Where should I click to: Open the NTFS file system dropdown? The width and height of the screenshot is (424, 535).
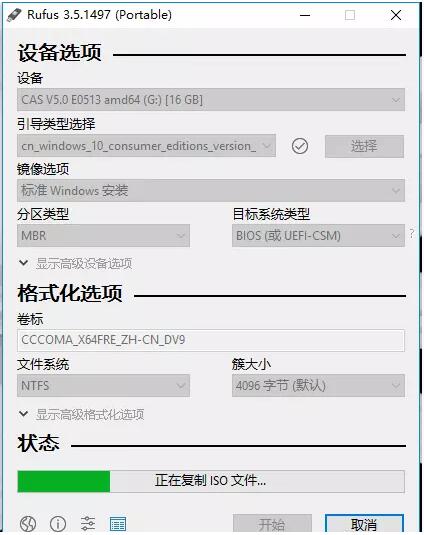[x=103, y=386]
